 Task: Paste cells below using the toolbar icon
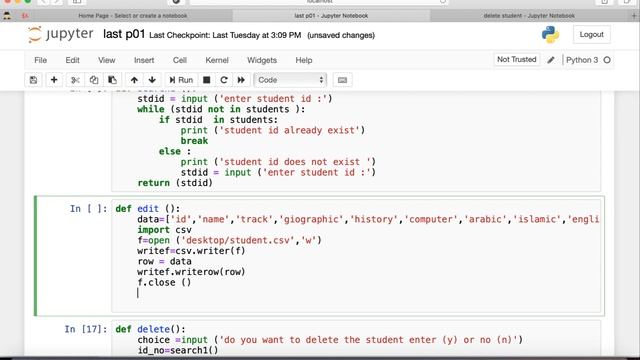(112, 80)
